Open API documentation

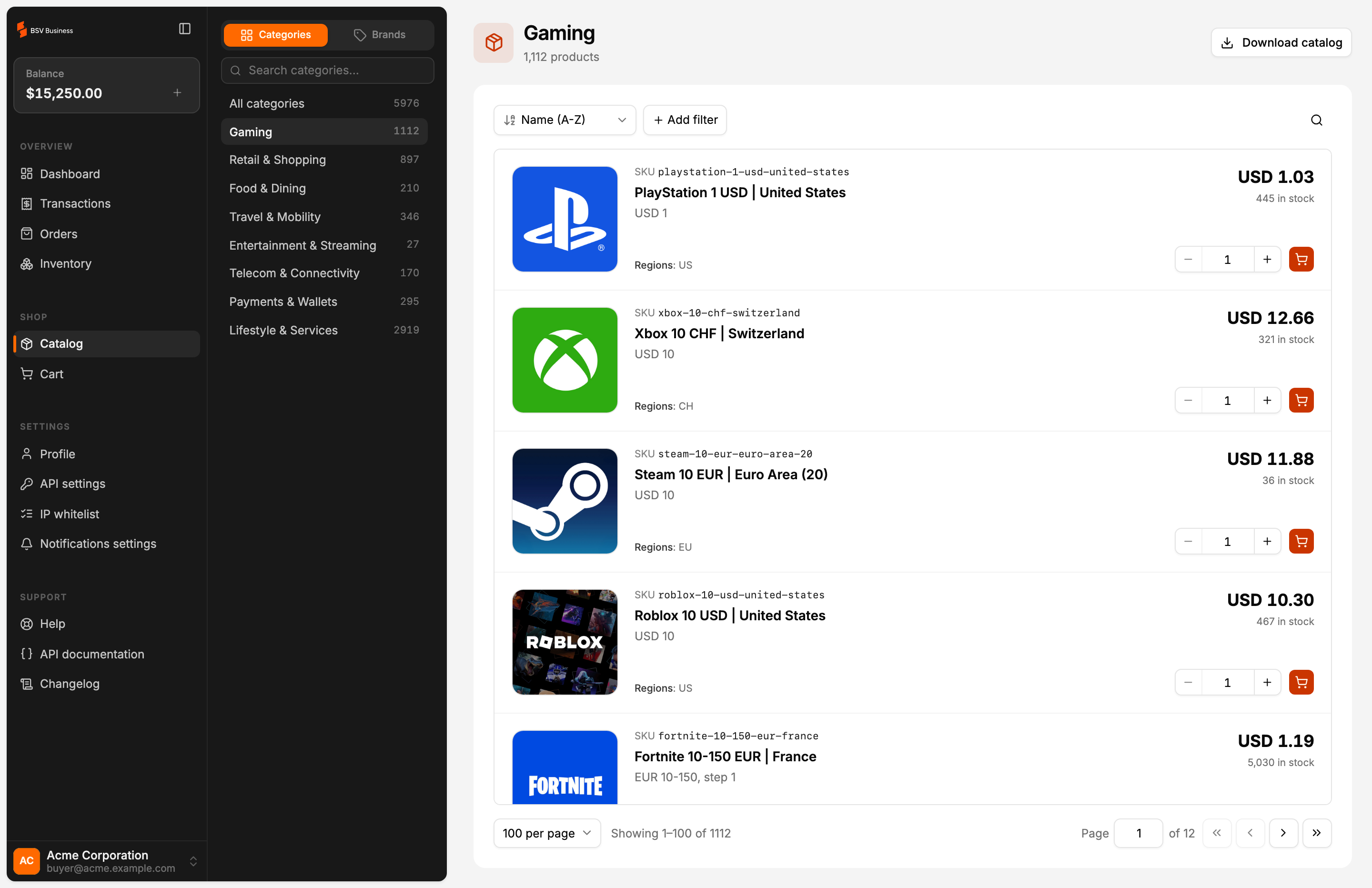click(x=106, y=654)
